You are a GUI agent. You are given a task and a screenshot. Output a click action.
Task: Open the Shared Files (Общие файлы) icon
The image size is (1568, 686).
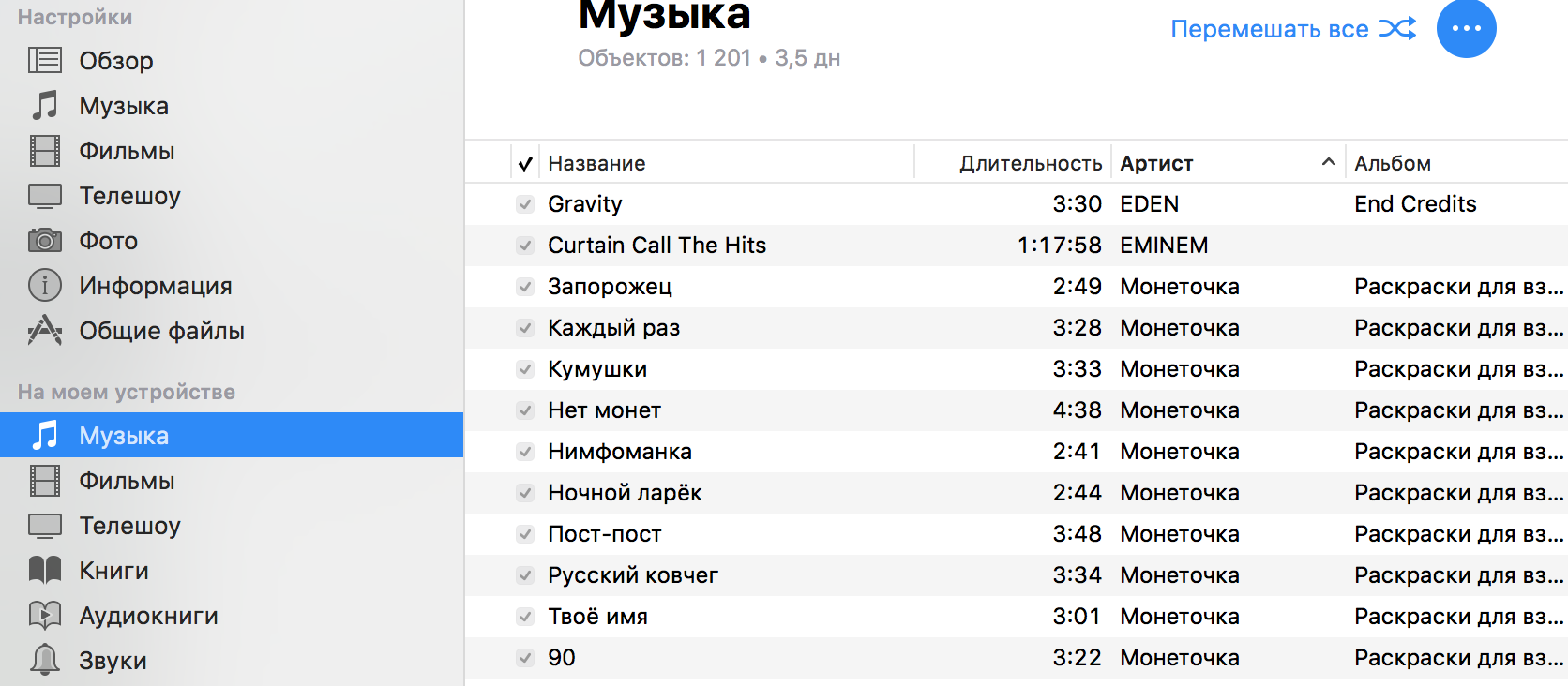pos(45,330)
